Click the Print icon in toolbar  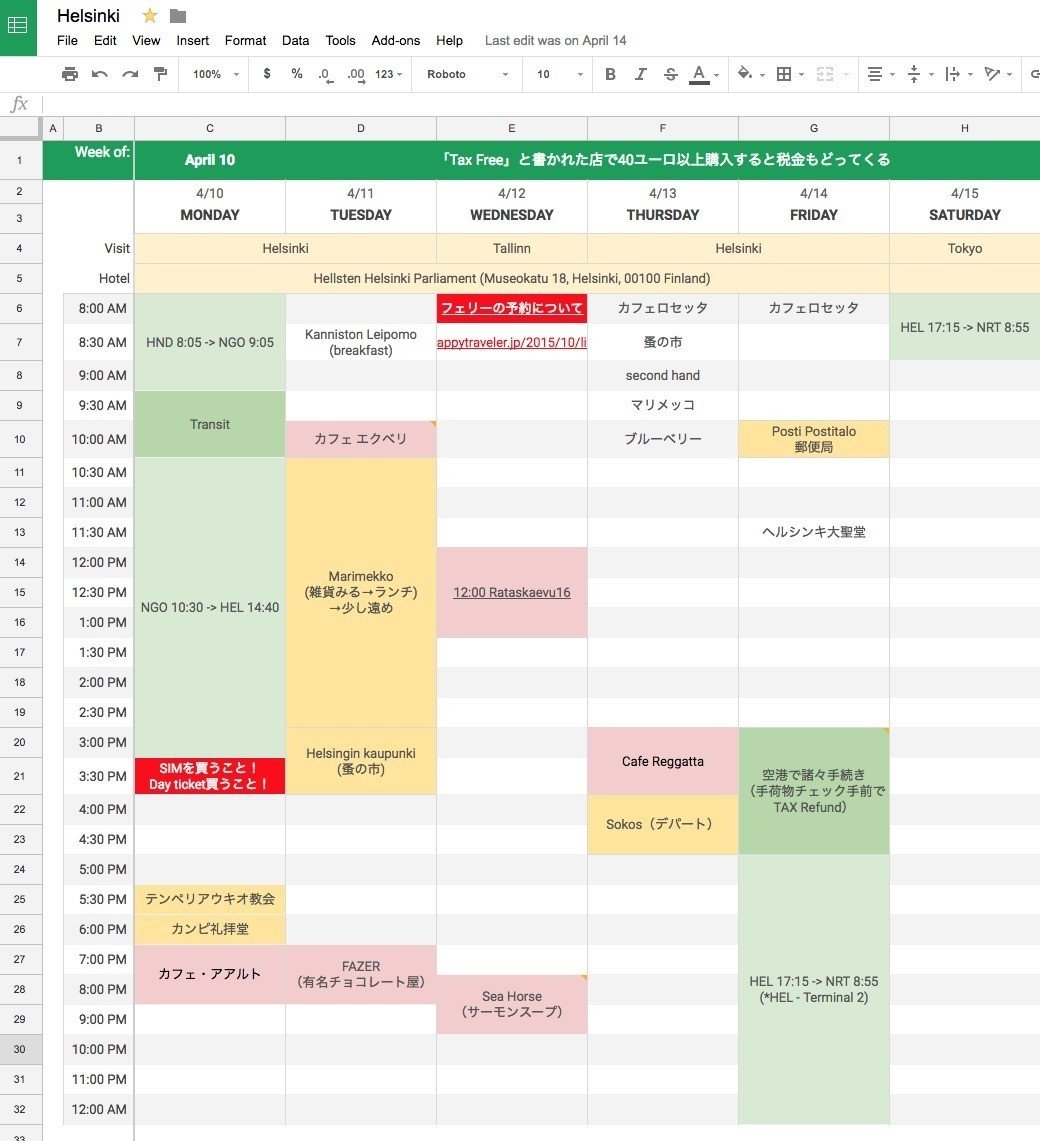coord(69,74)
